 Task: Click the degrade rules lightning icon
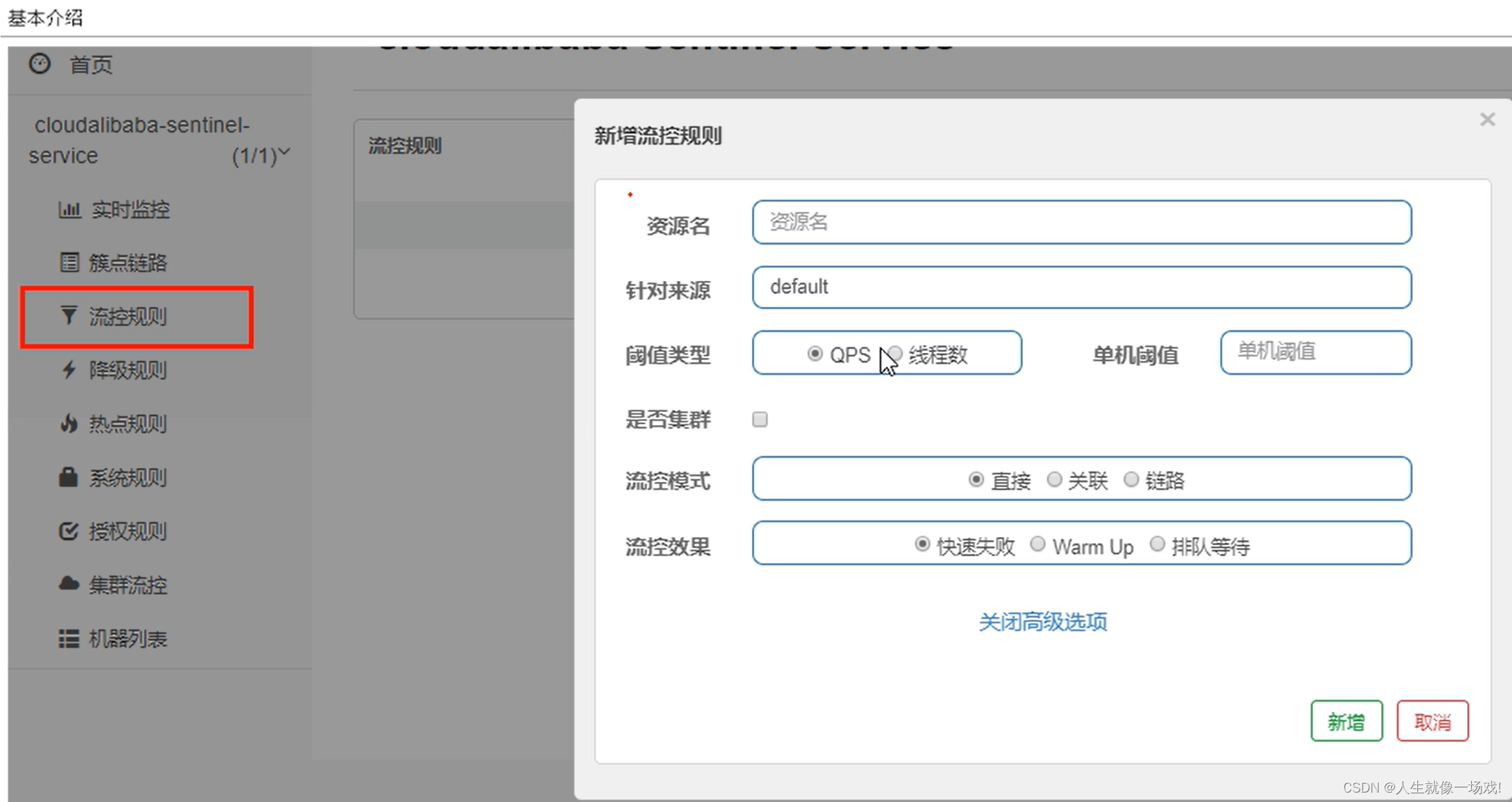tap(69, 370)
